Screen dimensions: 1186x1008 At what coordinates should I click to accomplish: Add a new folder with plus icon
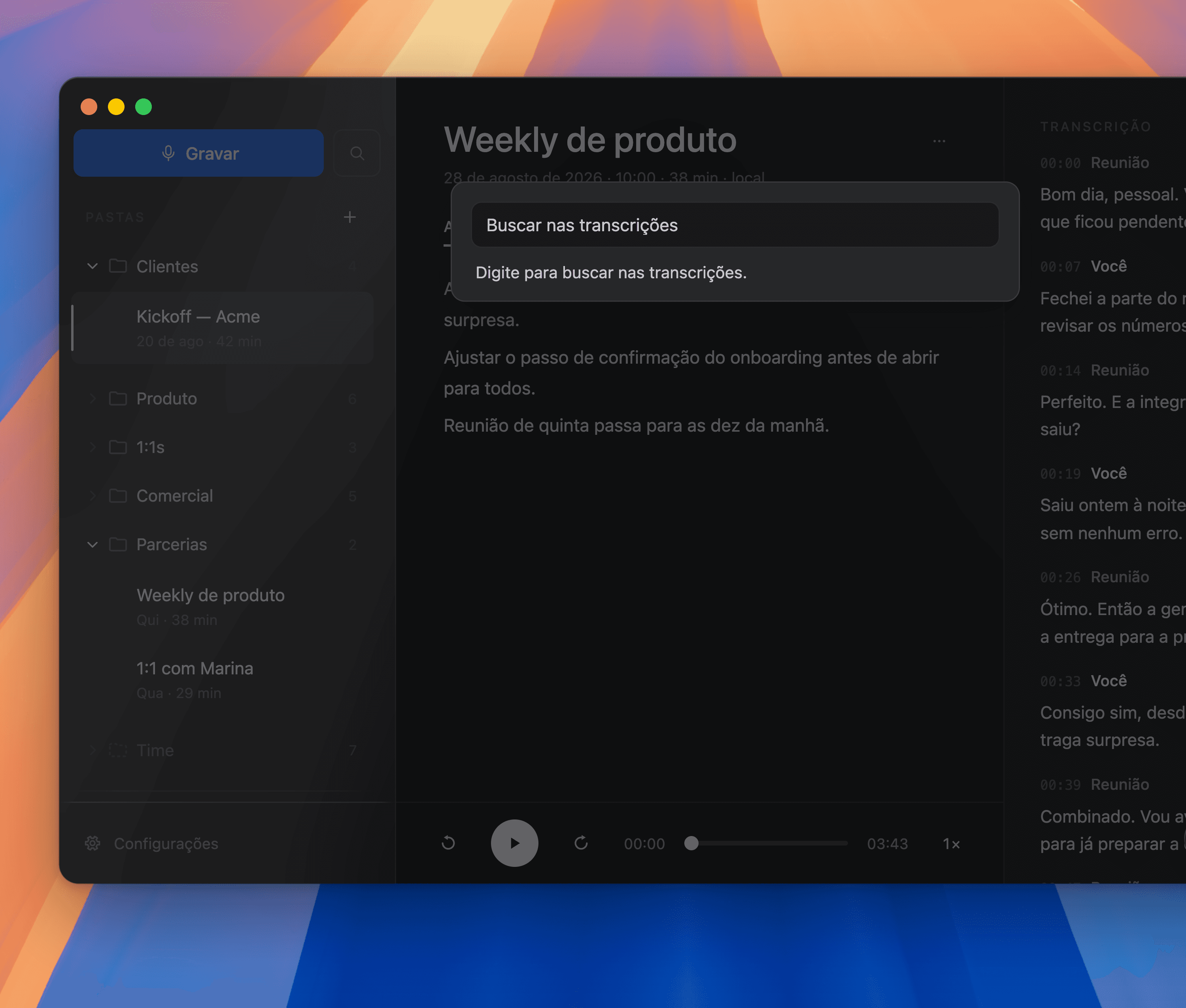[350, 217]
